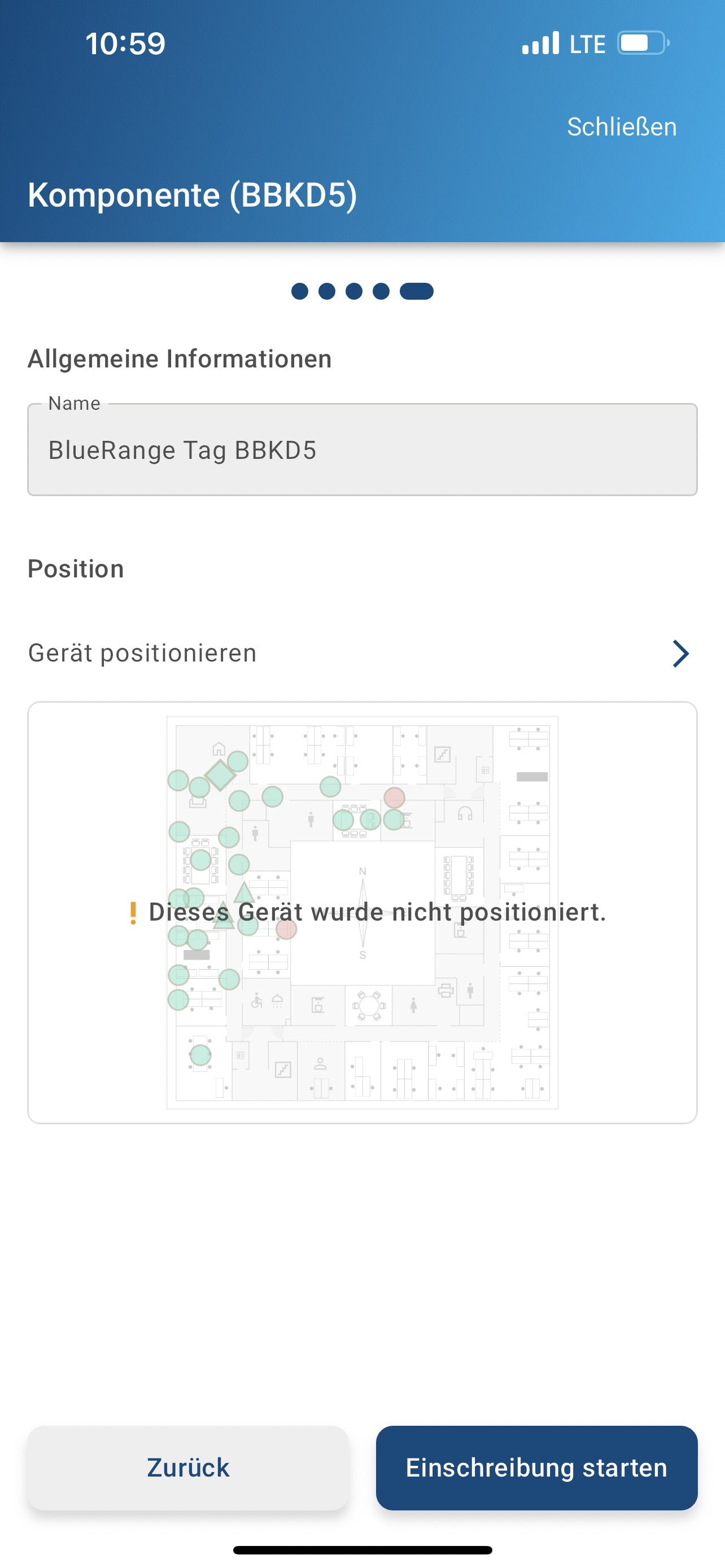Tap the 'Dieses Gerät wurde nicht positioniert' message

click(377, 913)
